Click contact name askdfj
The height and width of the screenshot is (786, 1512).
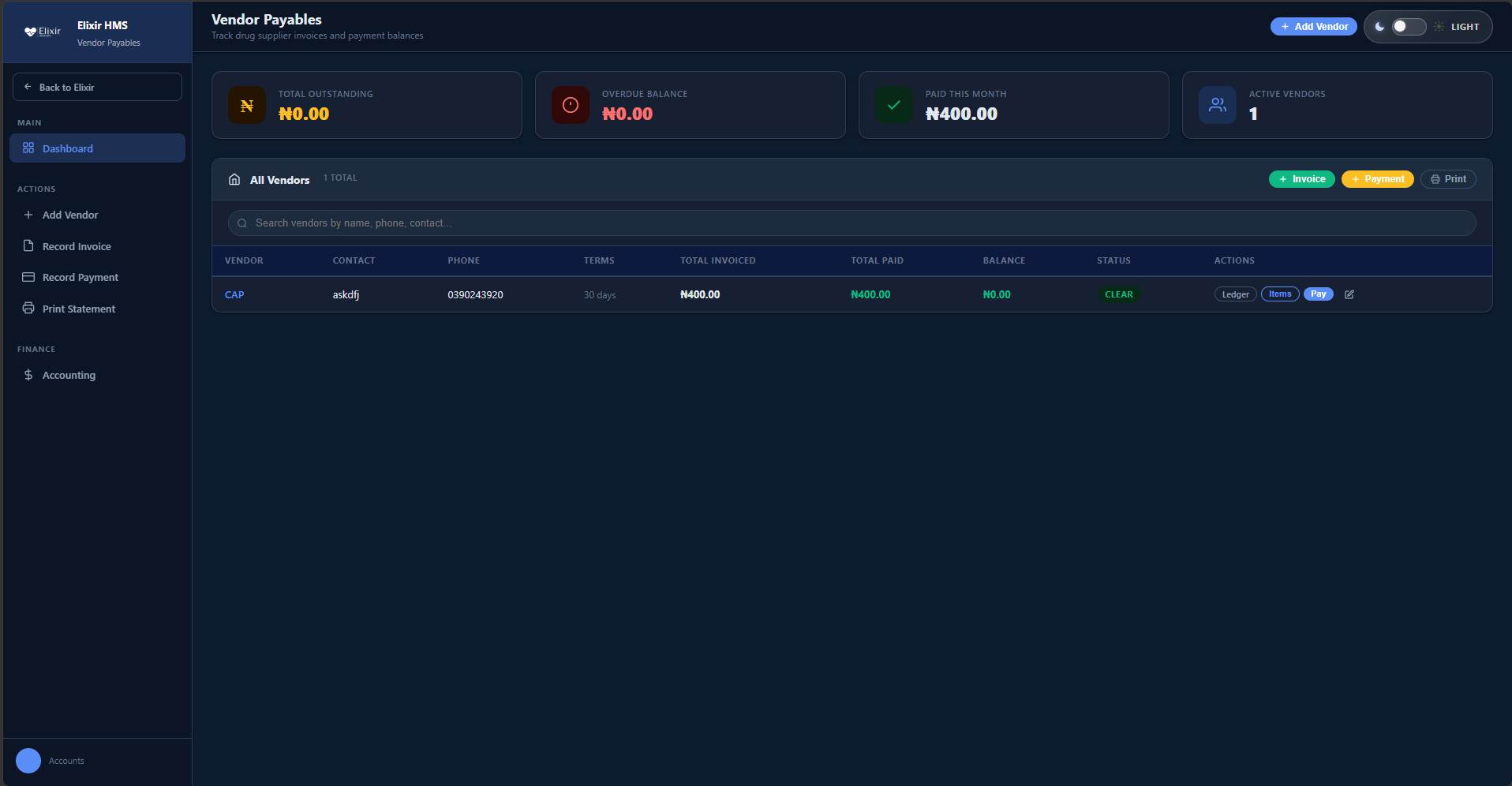click(346, 295)
